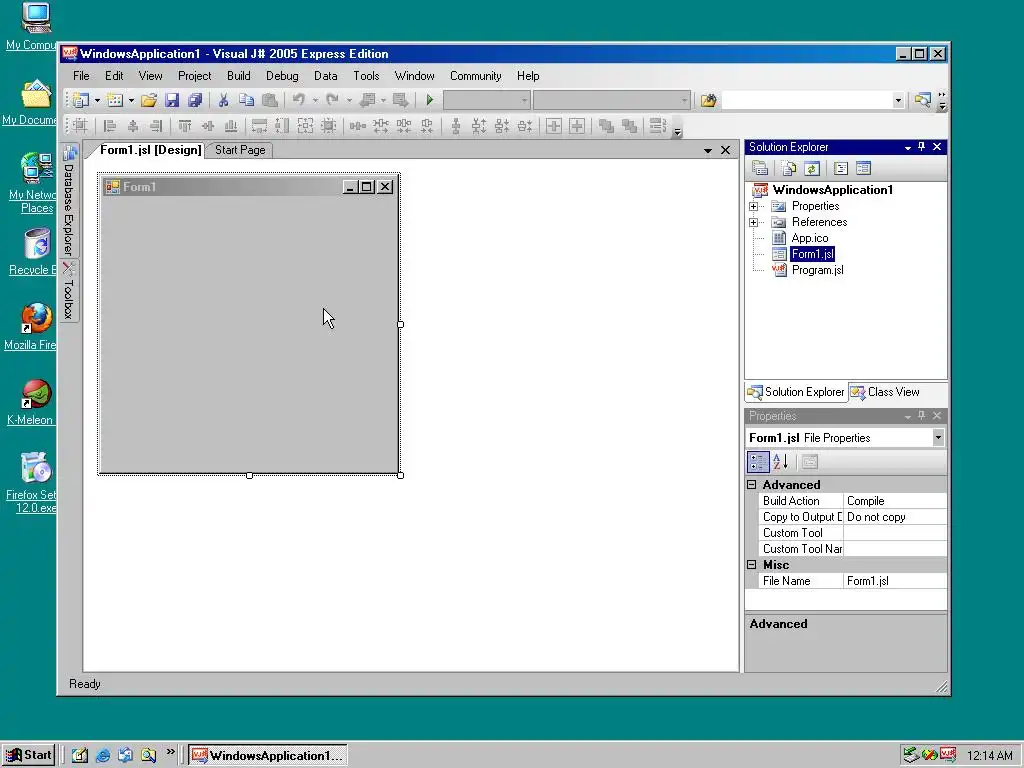Image resolution: width=1024 pixels, height=768 pixels.
Task: Click the Make Same Width icon
Action: tap(259, 125)
